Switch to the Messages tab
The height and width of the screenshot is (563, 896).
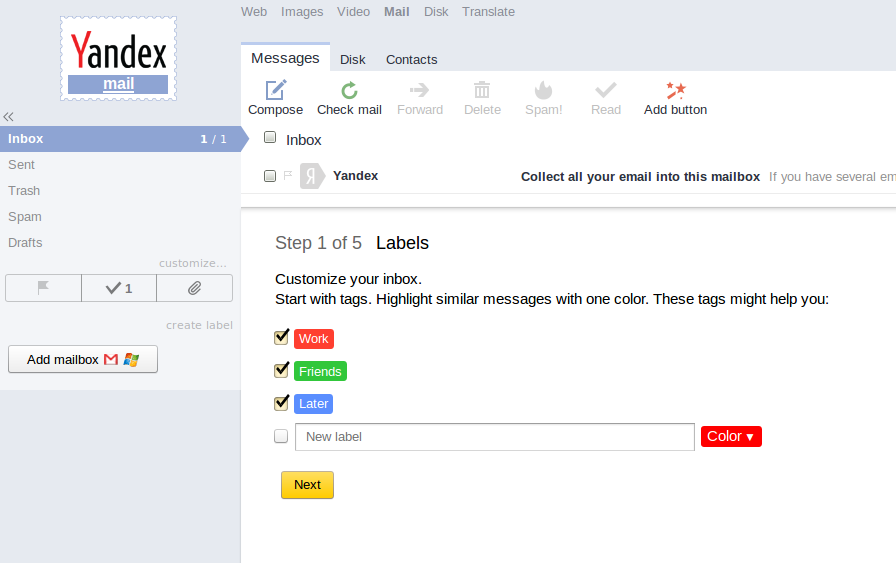coord(285,58)
